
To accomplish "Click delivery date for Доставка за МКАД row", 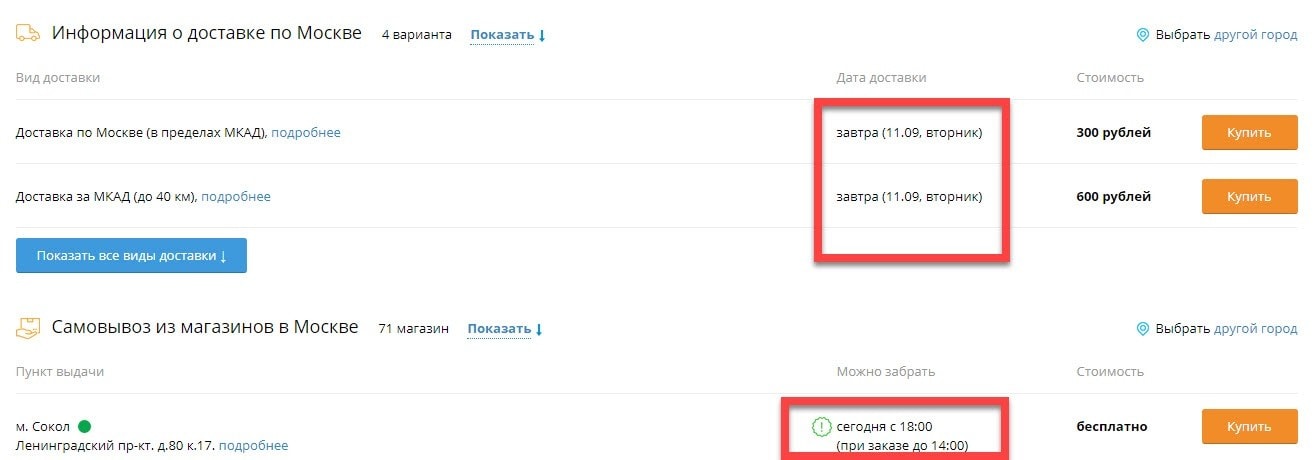I will (x=909, y=196).
